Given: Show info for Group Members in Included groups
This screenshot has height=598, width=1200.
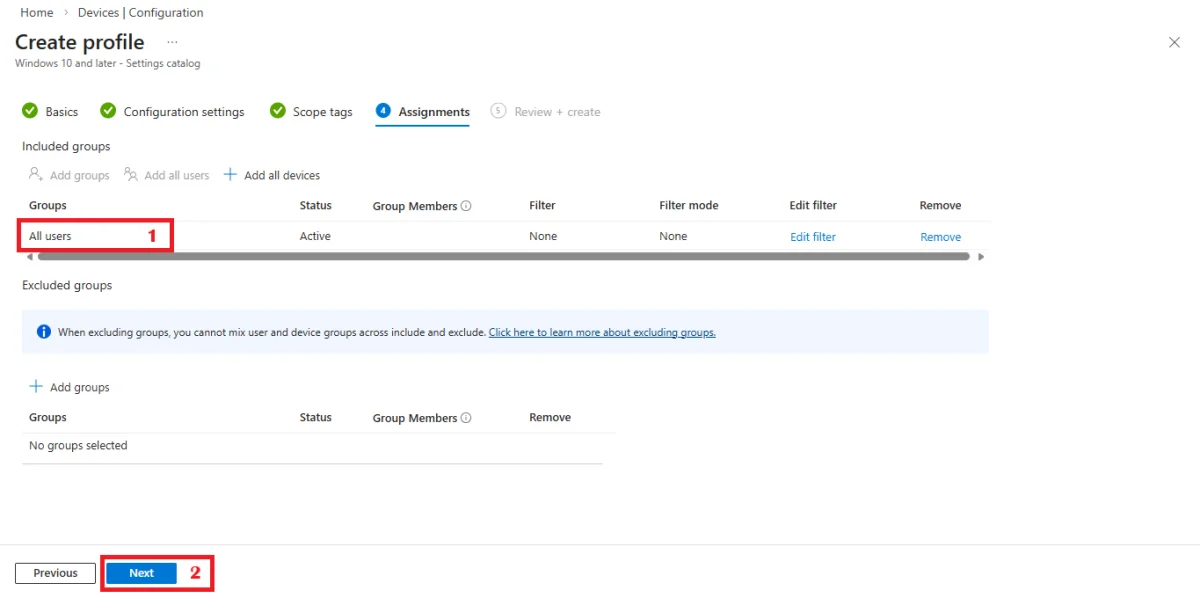Looking at the screenshot, I should tap(466, 206).
